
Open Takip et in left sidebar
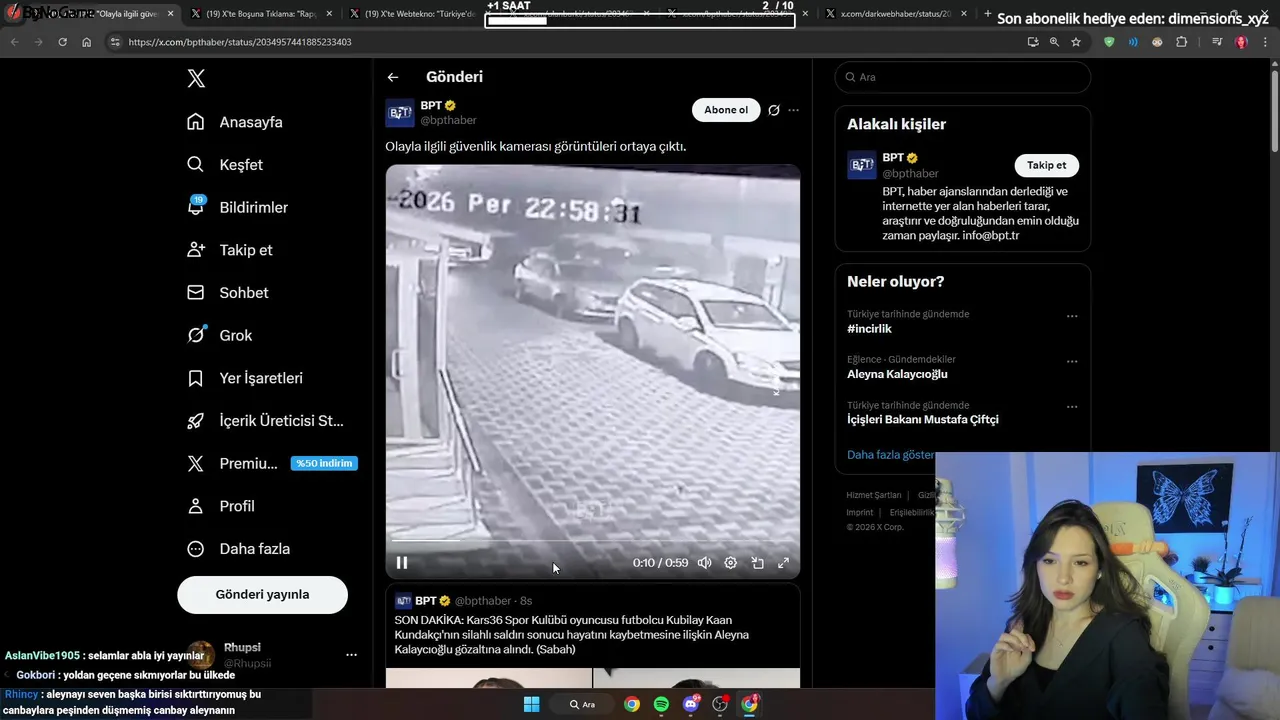[x=229, y=250]
